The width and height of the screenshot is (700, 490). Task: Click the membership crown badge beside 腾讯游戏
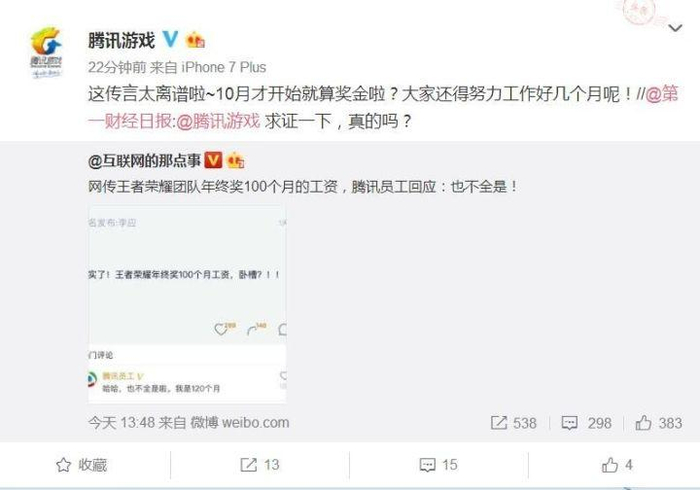tap(196, 40)
